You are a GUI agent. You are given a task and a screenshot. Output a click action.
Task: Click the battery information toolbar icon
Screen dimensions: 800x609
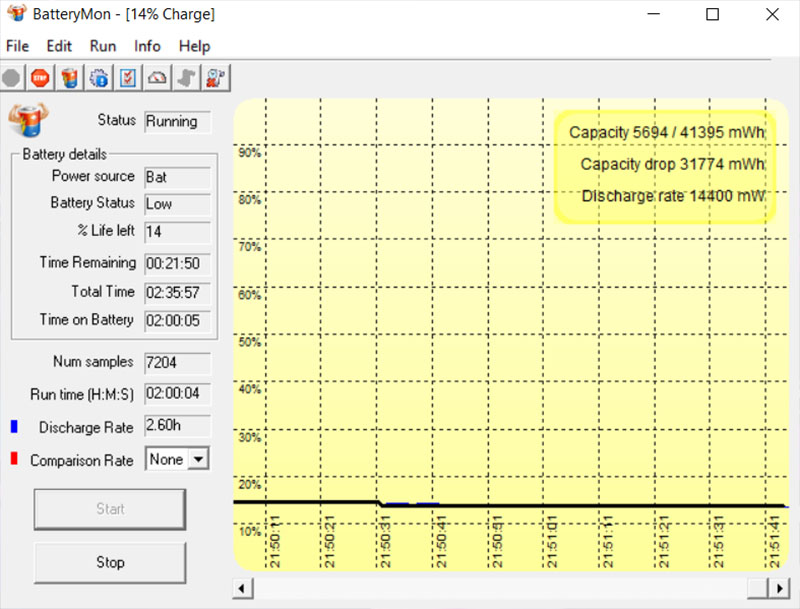[69, 77]
